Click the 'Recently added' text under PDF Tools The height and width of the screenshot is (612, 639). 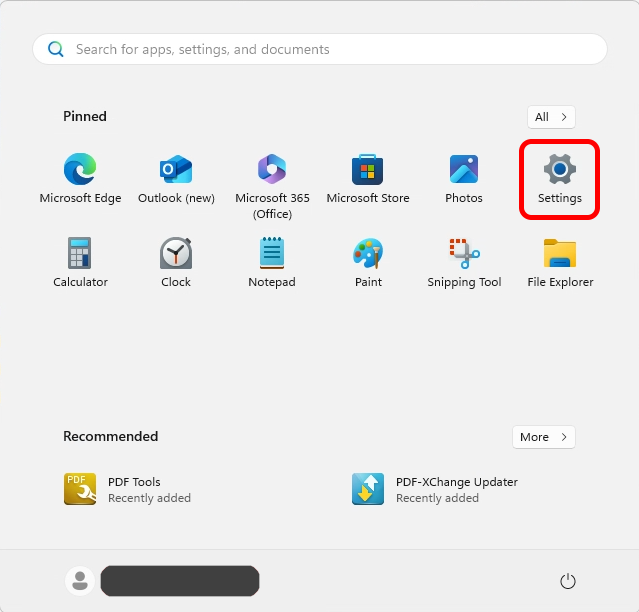point(149,498)
